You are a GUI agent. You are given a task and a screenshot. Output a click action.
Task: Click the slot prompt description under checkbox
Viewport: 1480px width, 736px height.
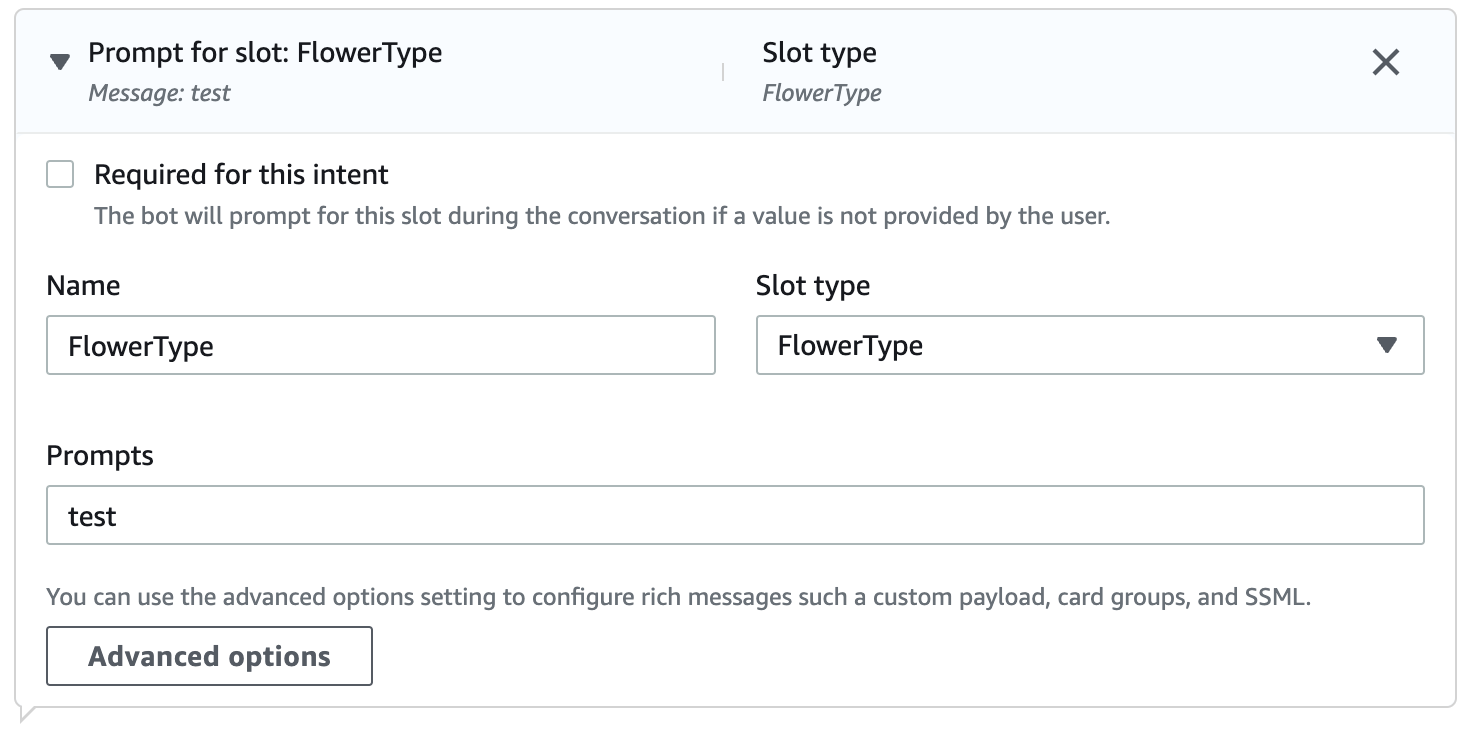(602, 216)
